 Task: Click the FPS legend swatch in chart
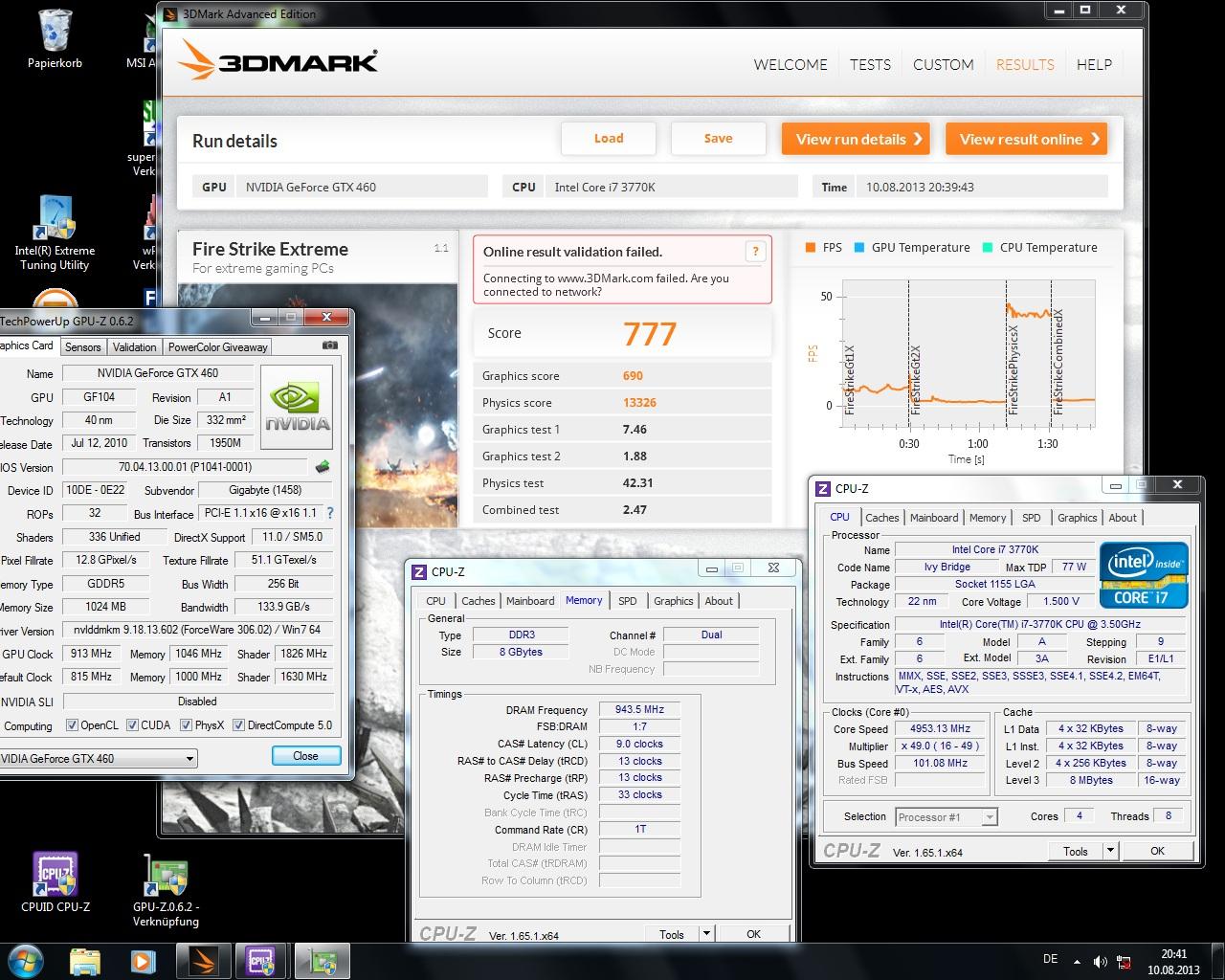click(x=811, y=247)
